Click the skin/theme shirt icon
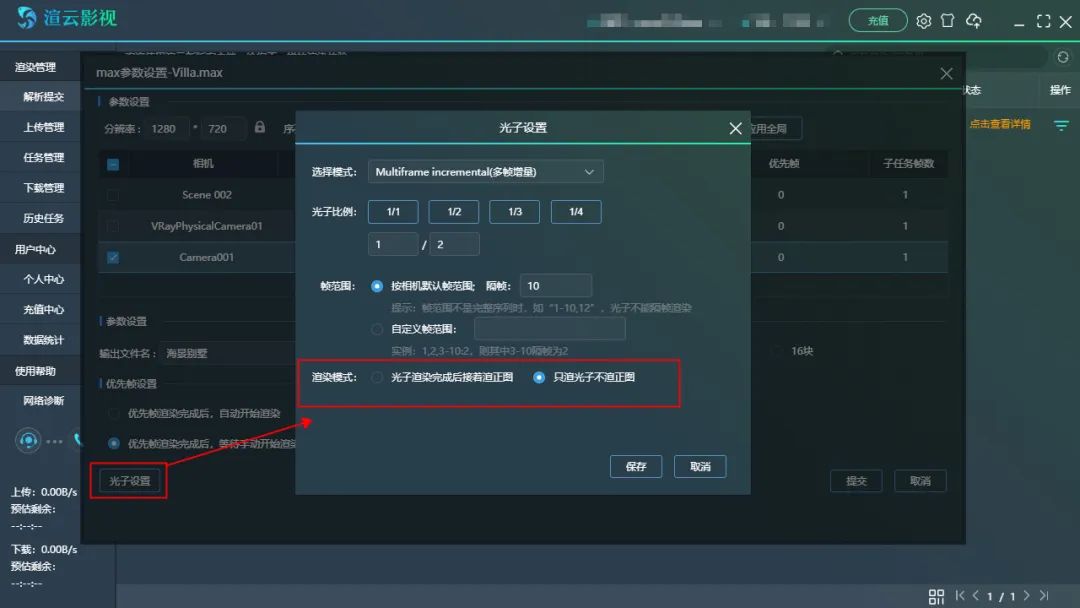 point(948,21)
